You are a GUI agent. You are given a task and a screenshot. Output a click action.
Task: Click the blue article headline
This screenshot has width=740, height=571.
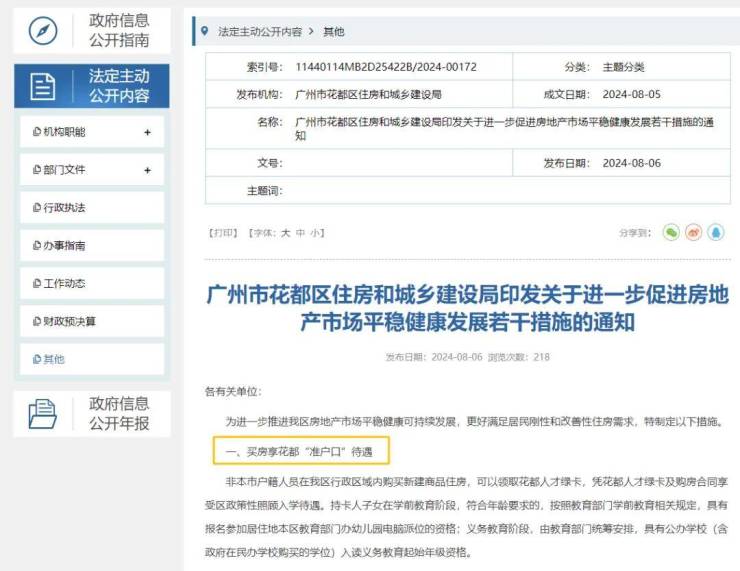pyautogui.click(x=468, y=308)
